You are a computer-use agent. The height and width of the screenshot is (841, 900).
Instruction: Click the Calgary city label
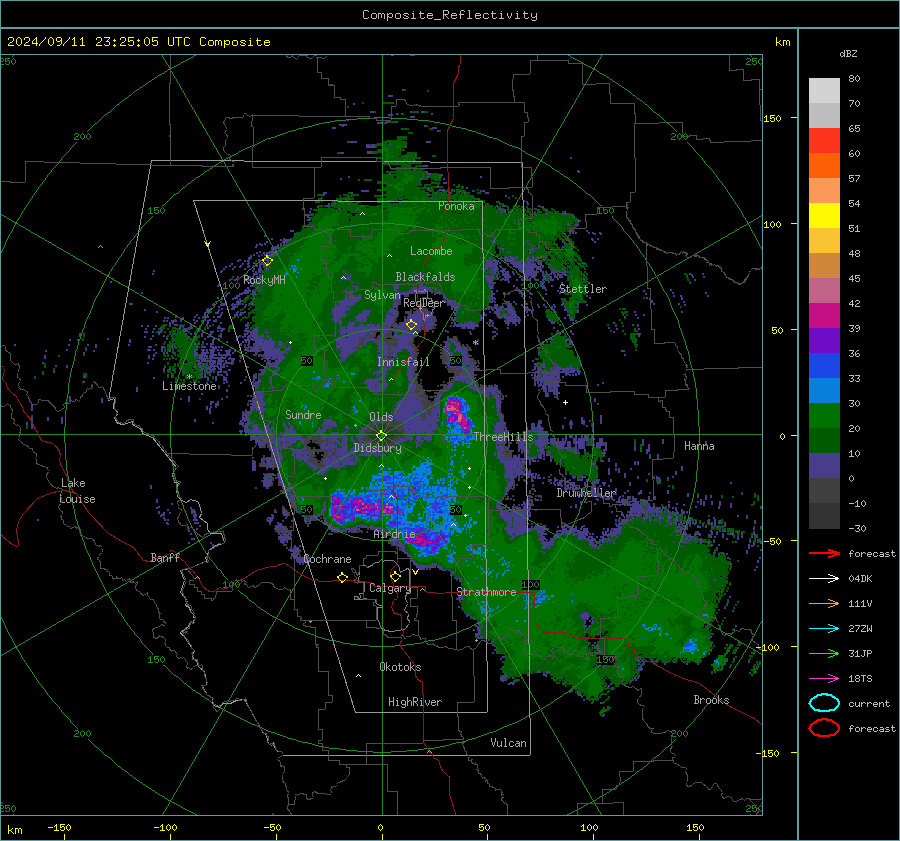point(390,588)
